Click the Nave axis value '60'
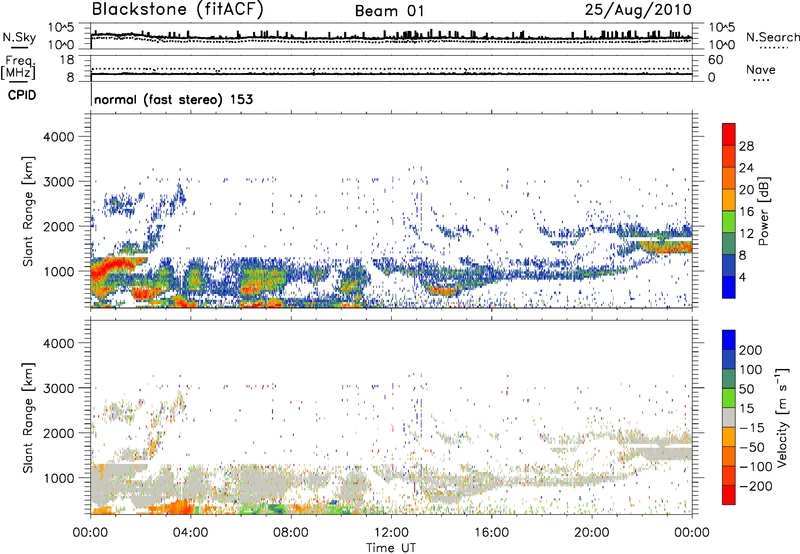 tap(716, 60)
